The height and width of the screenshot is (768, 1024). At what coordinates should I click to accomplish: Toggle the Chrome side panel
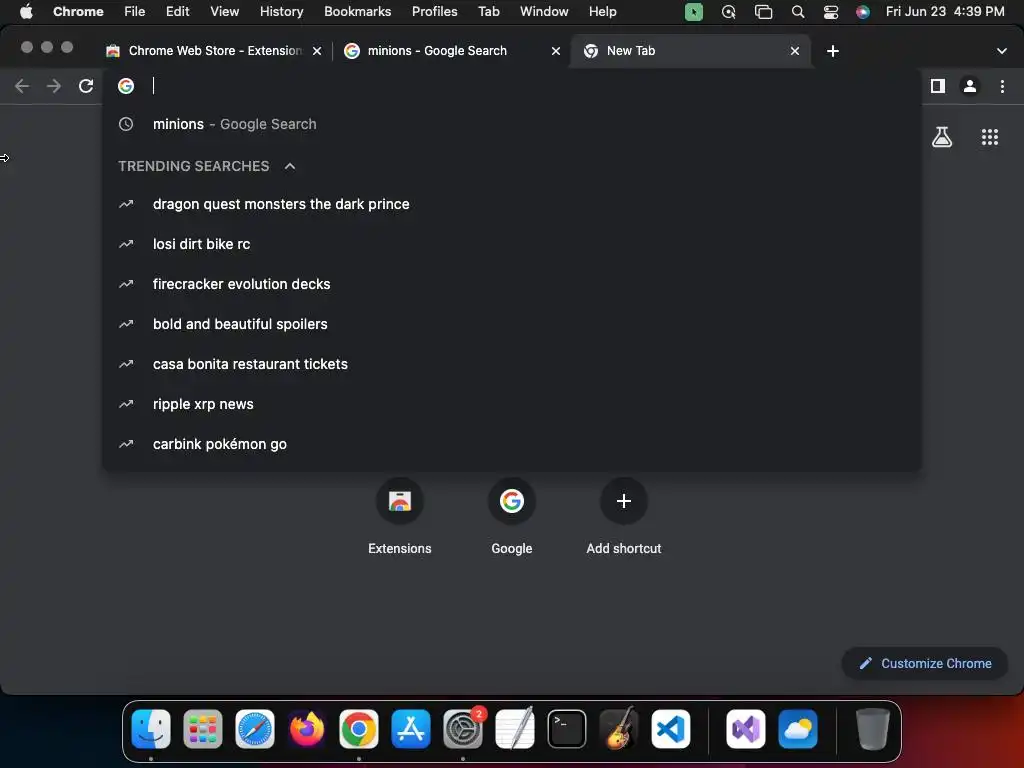pyautogui.click(x=938, y=86)
